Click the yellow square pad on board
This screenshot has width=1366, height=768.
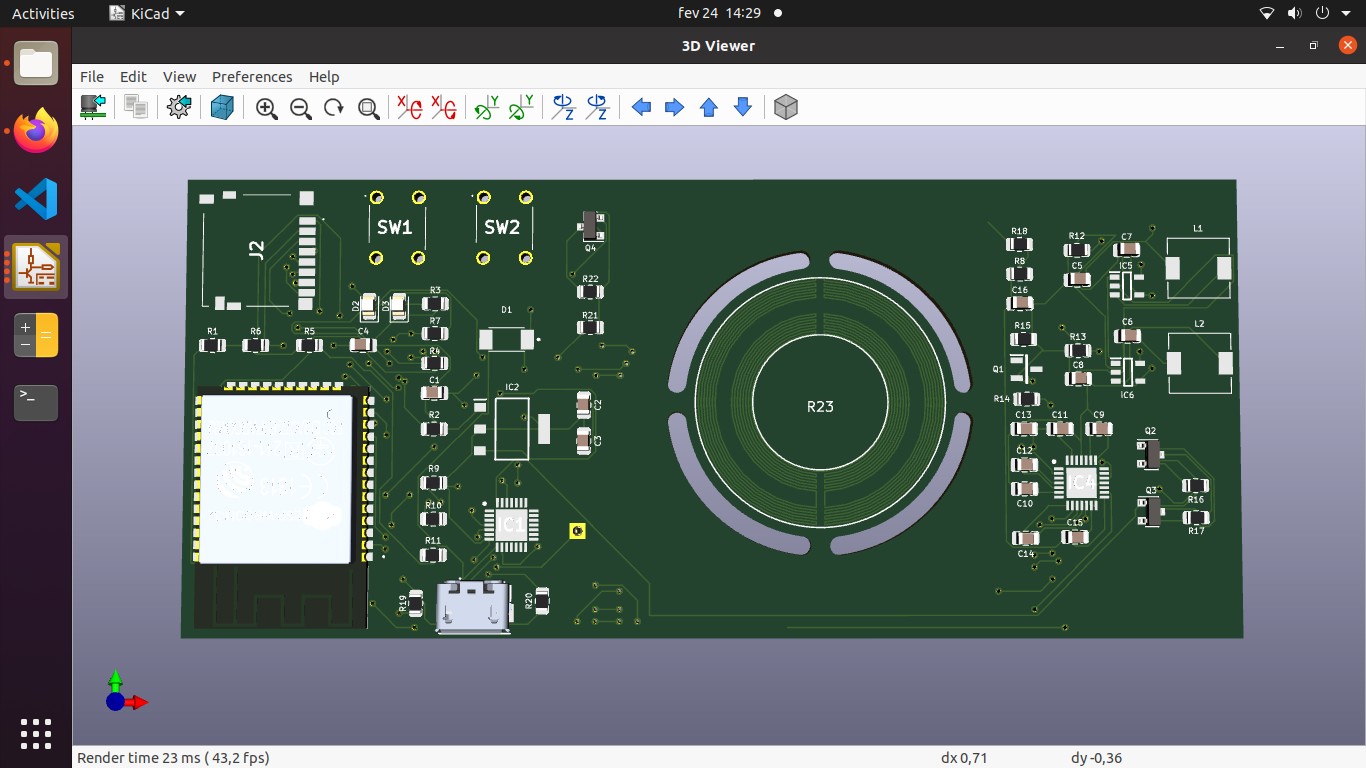[578, 531]
